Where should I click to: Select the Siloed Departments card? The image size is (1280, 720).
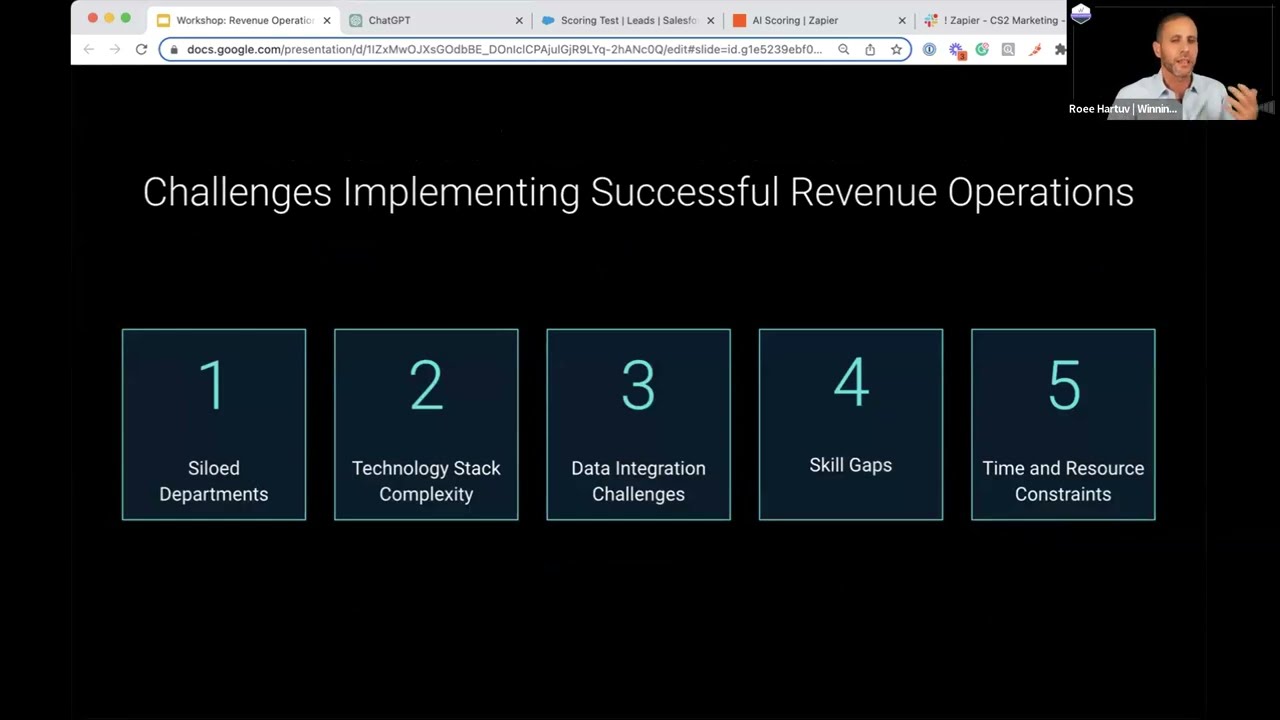click(x=214, y=424)
